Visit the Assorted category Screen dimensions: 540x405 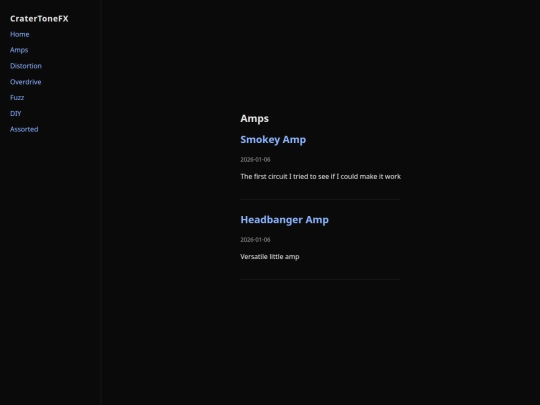pyautogui.click(x=24, y=129)
